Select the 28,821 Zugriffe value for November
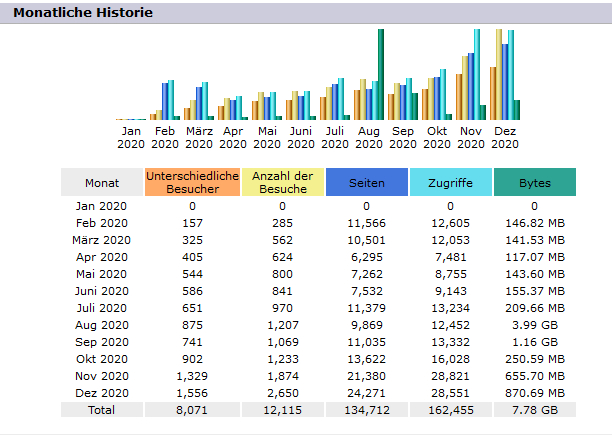The height and width of the screenshot is (435, 612). pyautogui.click(x=449, y=375)
